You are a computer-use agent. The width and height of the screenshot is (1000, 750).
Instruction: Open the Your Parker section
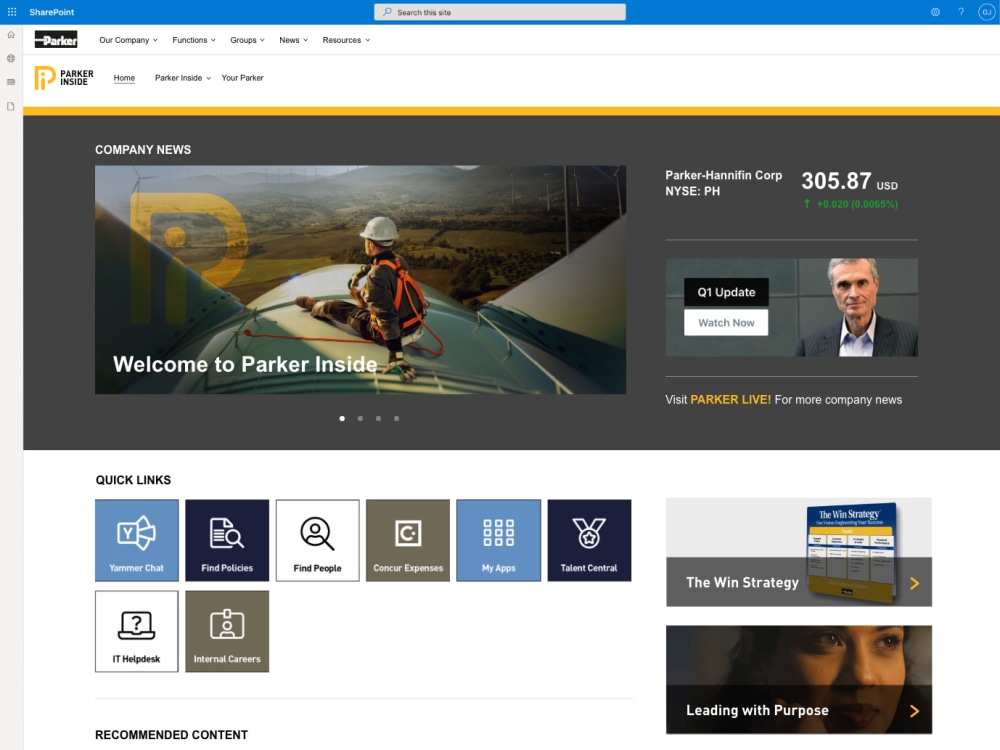pyautogui.click(x=242, y=77)
